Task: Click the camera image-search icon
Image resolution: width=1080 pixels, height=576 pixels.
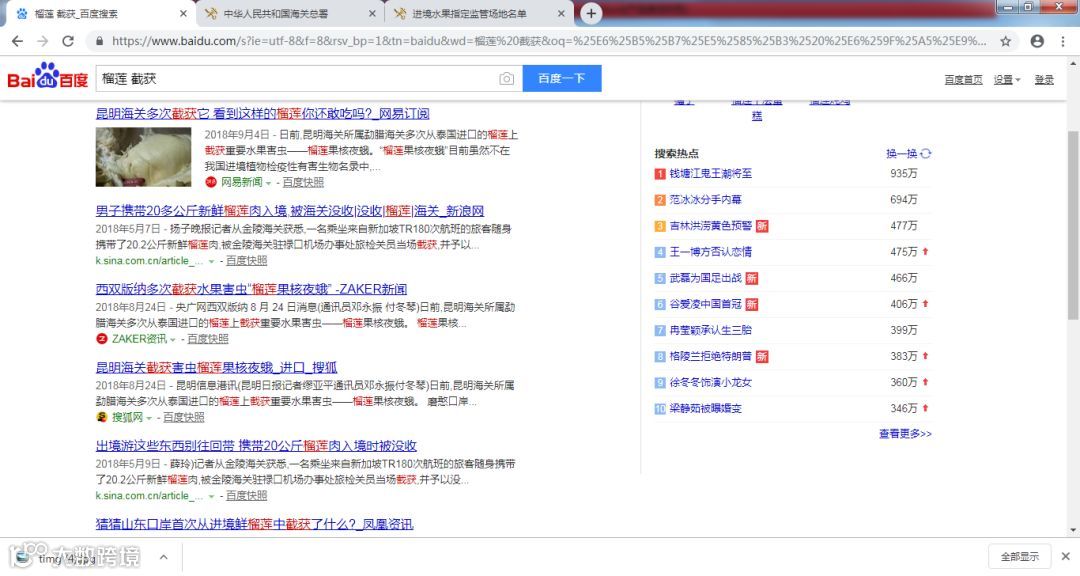Action: point(506,79)
